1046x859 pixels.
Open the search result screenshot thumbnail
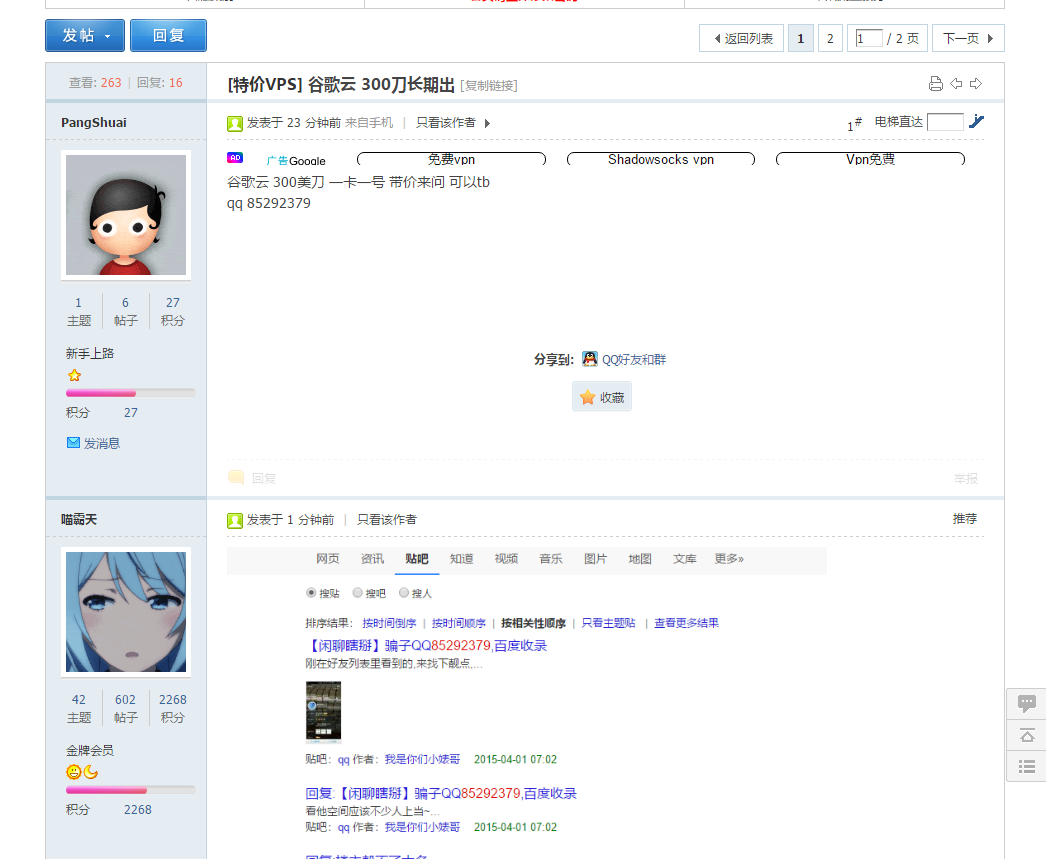coord(324,712)
